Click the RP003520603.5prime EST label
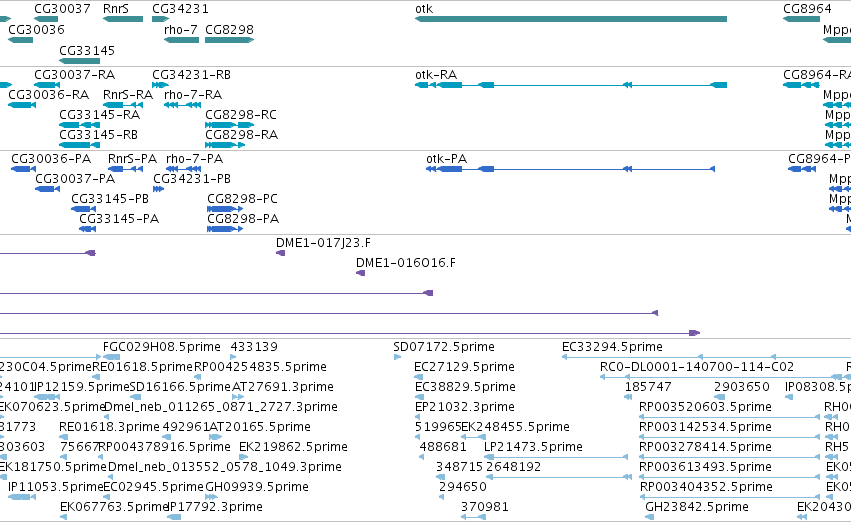 click(706, 408)
